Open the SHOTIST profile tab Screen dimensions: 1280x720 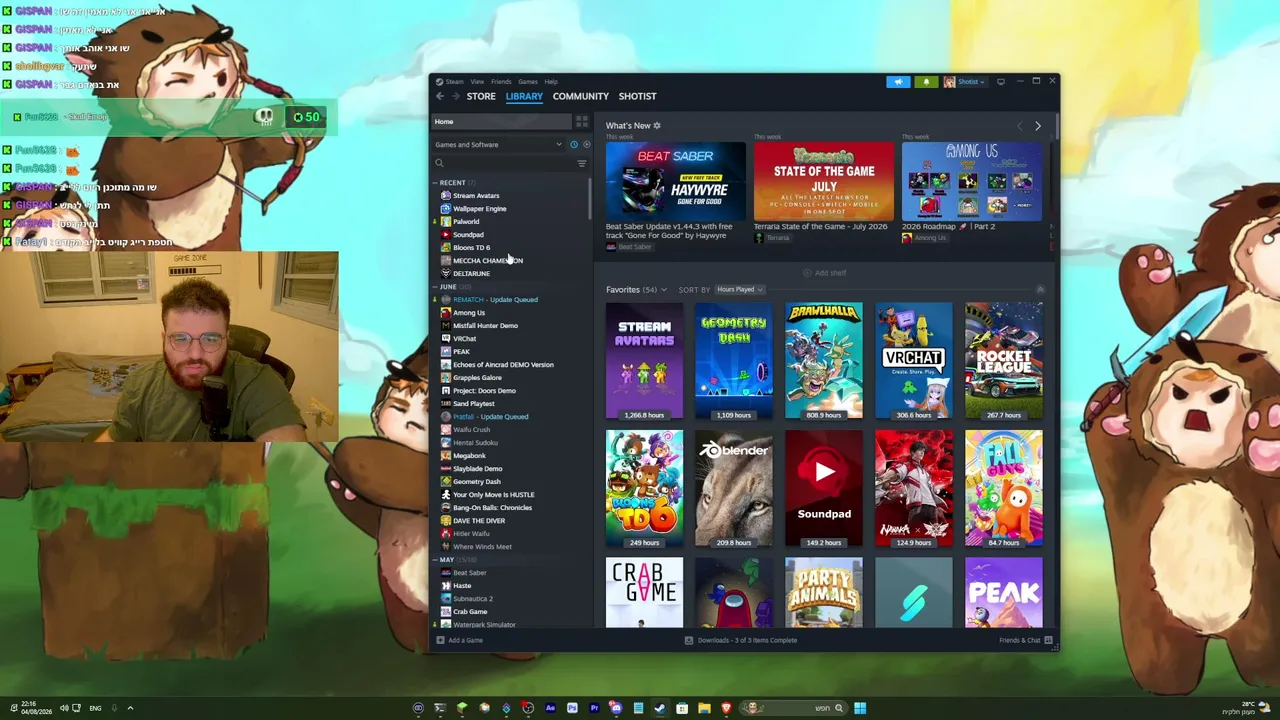pos(638,97)
